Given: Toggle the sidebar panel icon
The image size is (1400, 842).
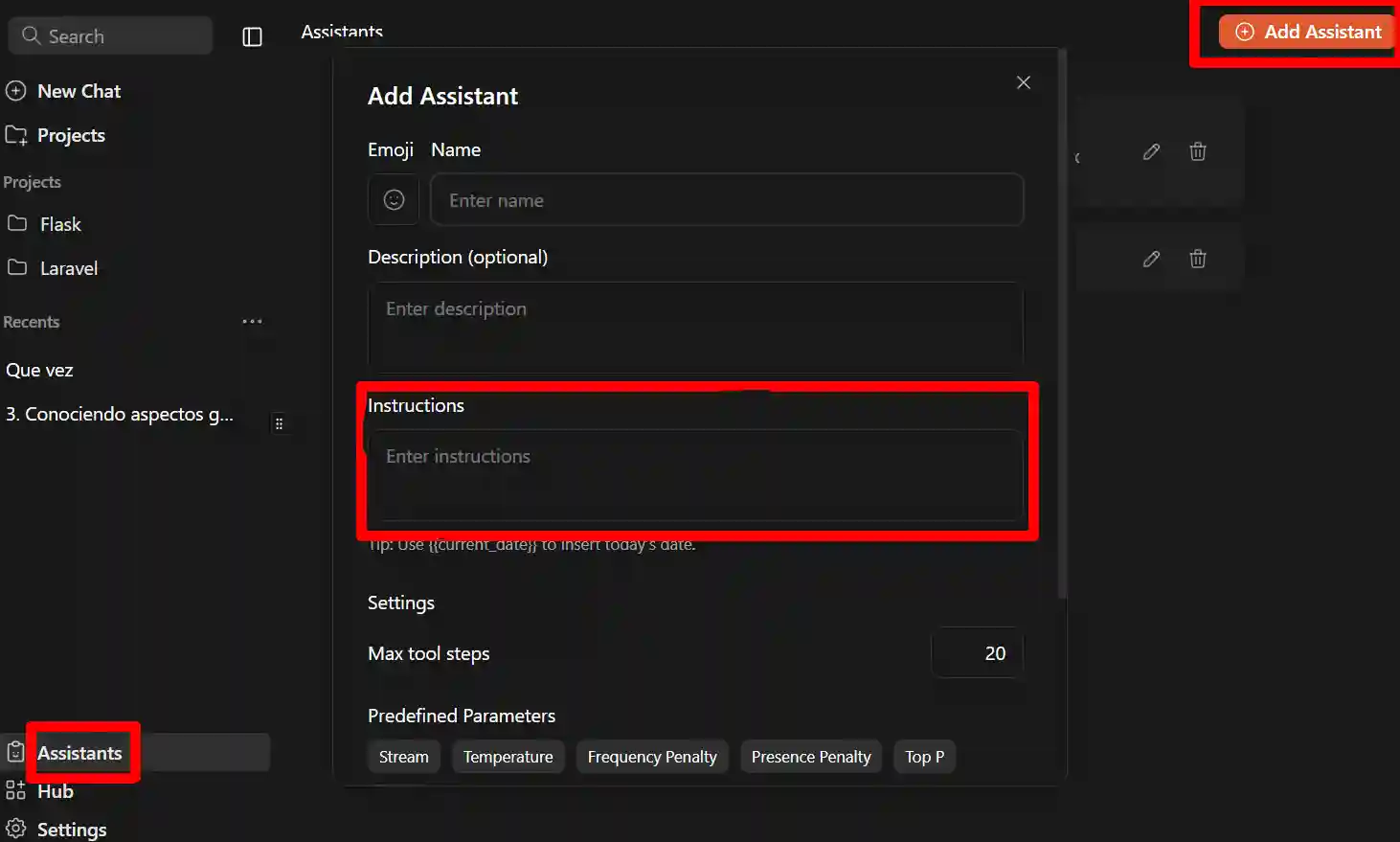Looking at the screenshot, I should [x=252, y=36].
